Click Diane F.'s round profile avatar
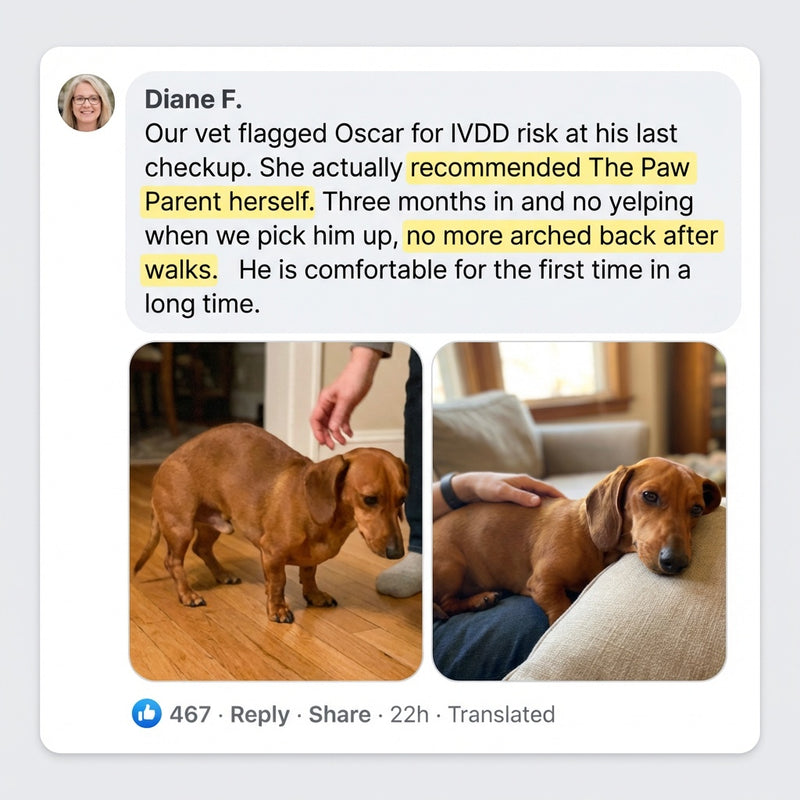This screenshot has width=800, height=800. [86, 103]
